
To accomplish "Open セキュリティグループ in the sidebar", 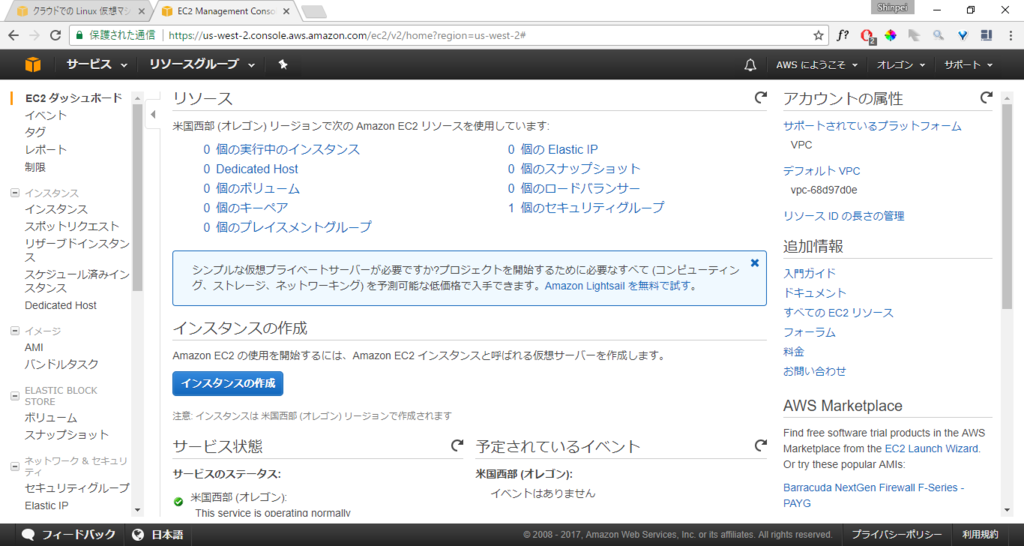I will click(x=77, y=488).
